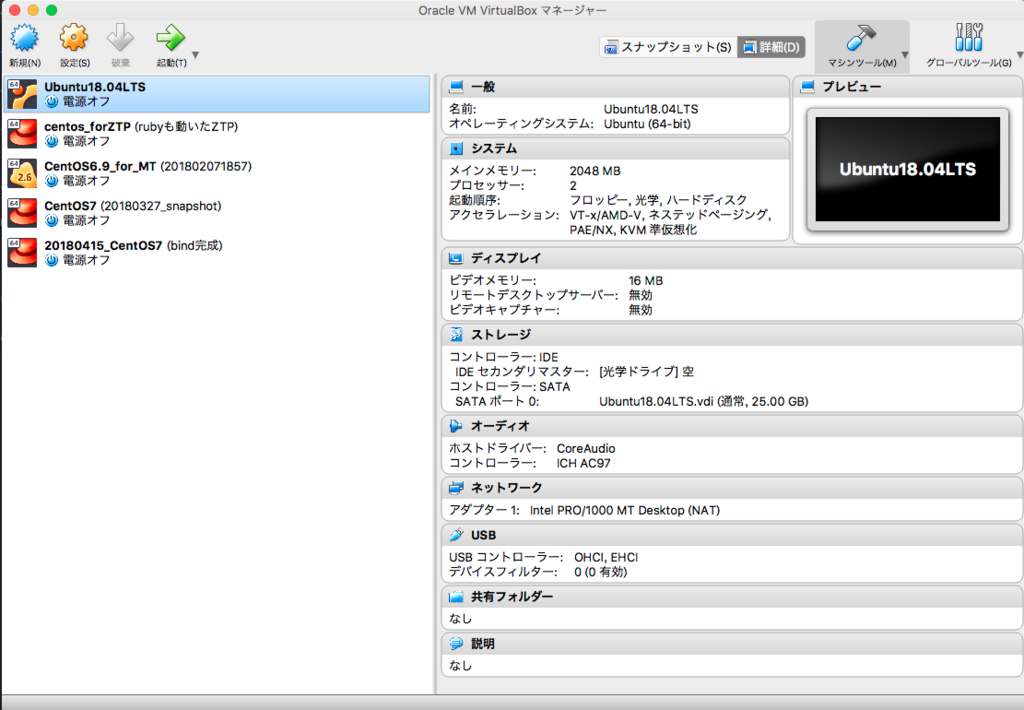
Task: Open 一般 general section header
Action: 615,87
